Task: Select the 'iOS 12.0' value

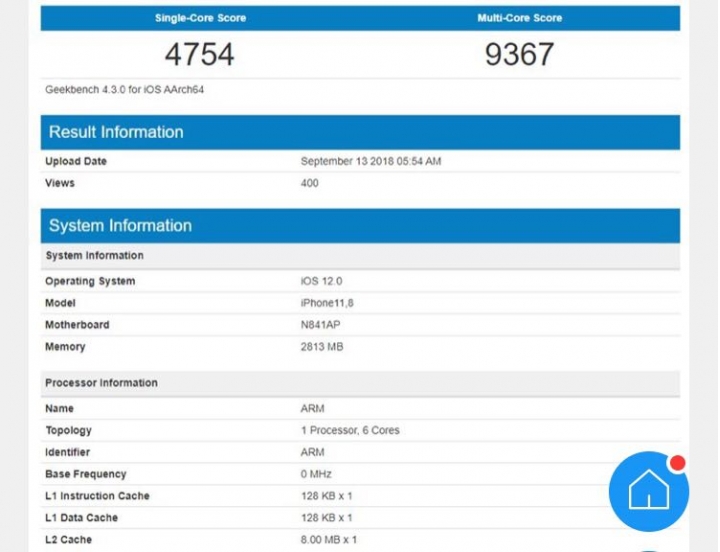Action: click(x=321, y=281)
